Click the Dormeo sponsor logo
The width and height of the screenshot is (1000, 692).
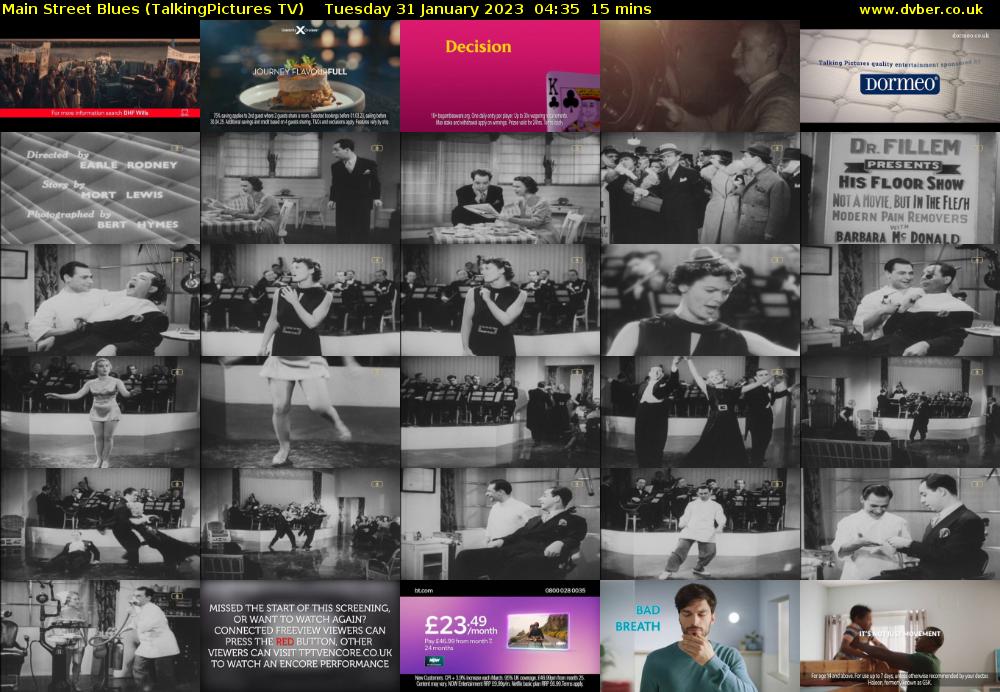click(899, 84)
